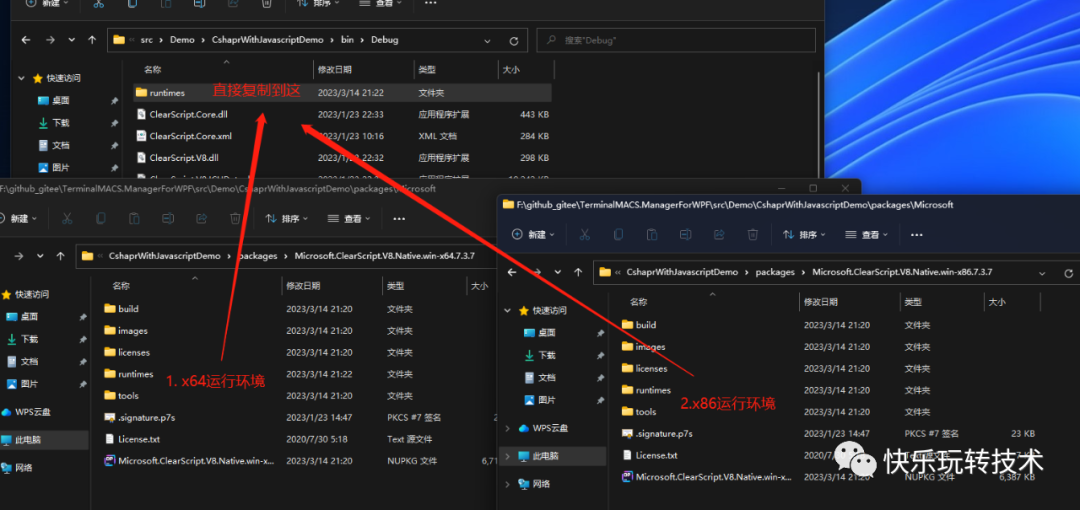Click Share icon in x64 window toolbar
This screenshot has height=510, width=1080.
click(x=202, y=218)
